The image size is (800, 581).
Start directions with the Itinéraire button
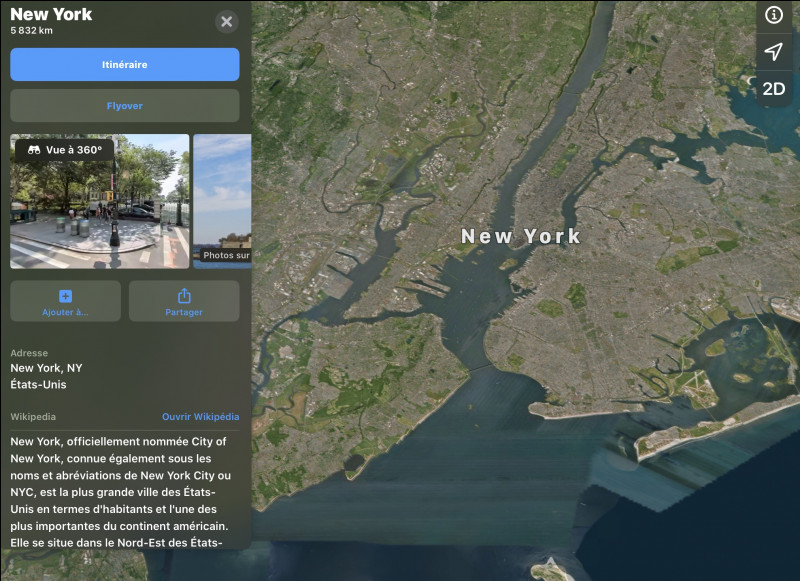pyautogui.click(x=124, y=64)
